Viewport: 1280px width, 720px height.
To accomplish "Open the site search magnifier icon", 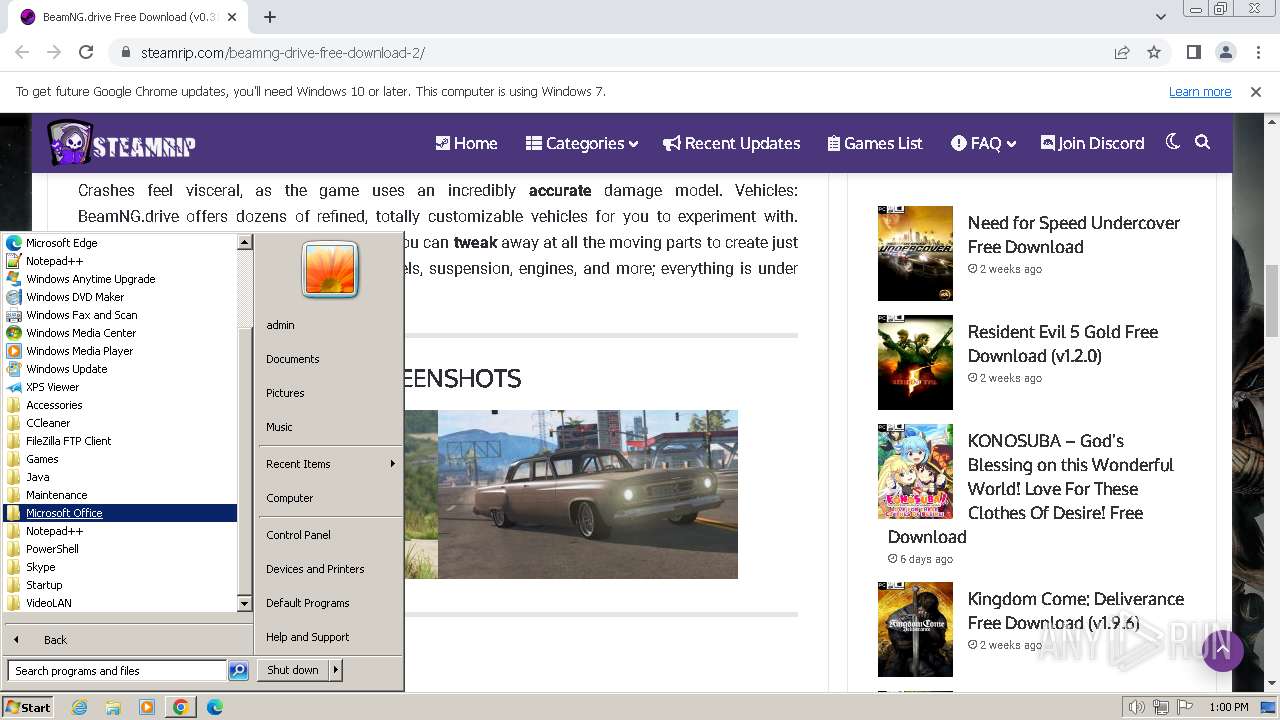I will [1203, 142].
